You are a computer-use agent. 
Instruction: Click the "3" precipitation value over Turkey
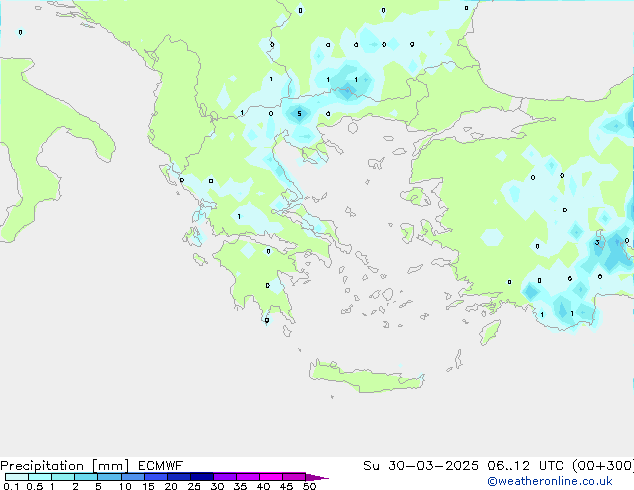(x=597, y=243)
